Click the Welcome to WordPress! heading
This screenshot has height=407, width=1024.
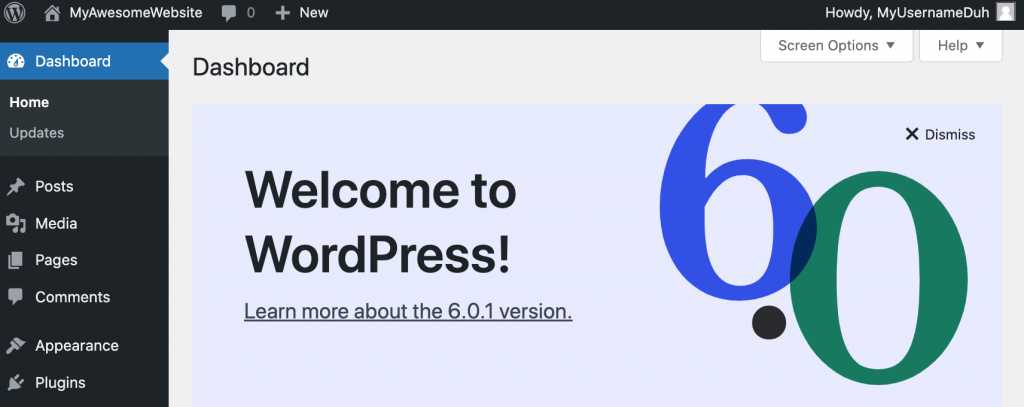(380, 222)
